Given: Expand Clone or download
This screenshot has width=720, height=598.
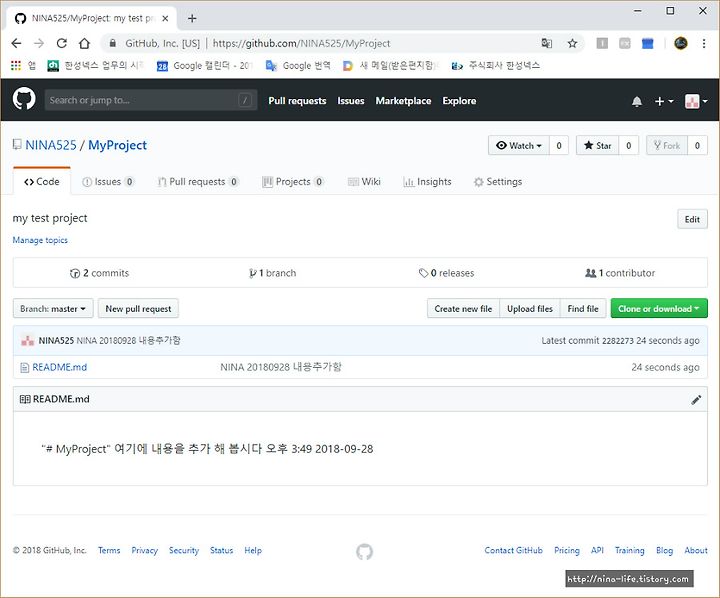Looking at the screenshot, I should 659,308.
